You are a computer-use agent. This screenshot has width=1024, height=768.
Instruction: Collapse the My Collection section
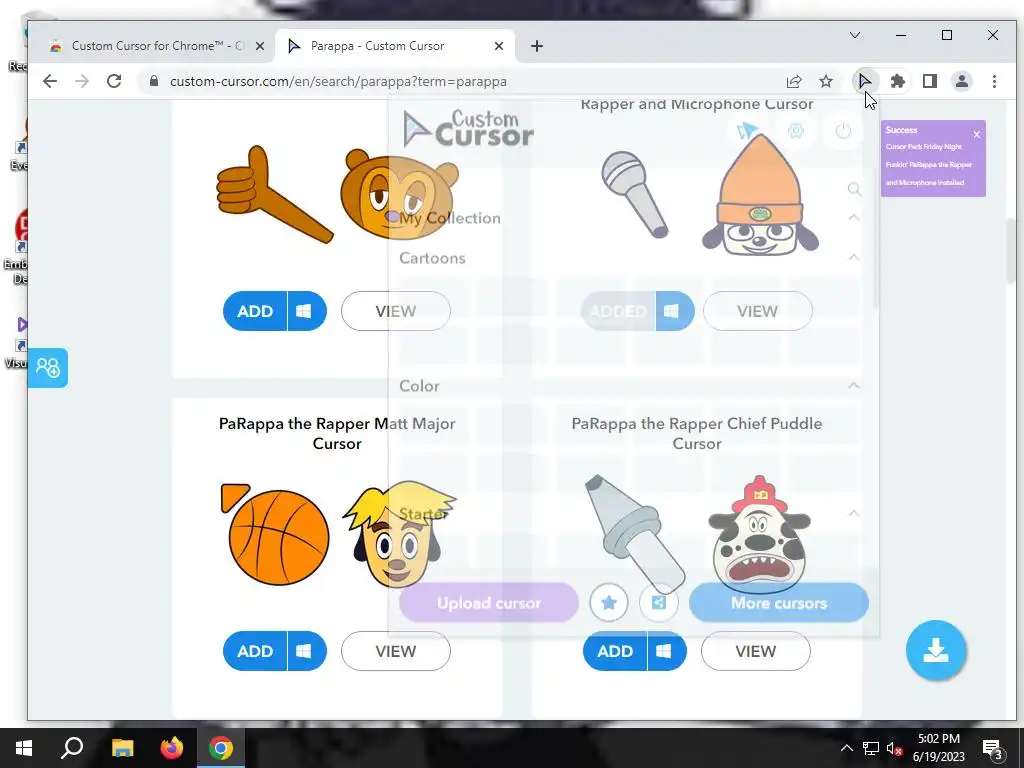854,217
